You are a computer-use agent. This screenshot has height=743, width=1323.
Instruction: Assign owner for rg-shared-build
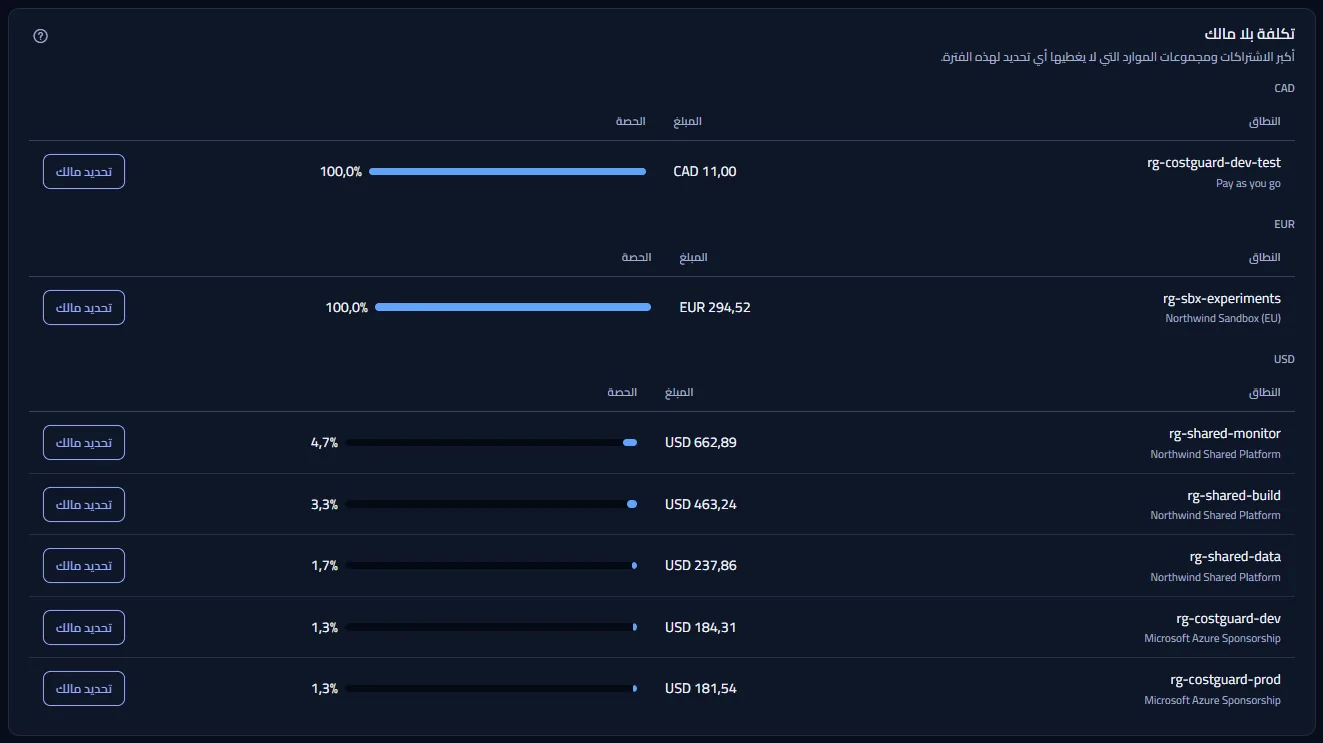click(84, 504)
